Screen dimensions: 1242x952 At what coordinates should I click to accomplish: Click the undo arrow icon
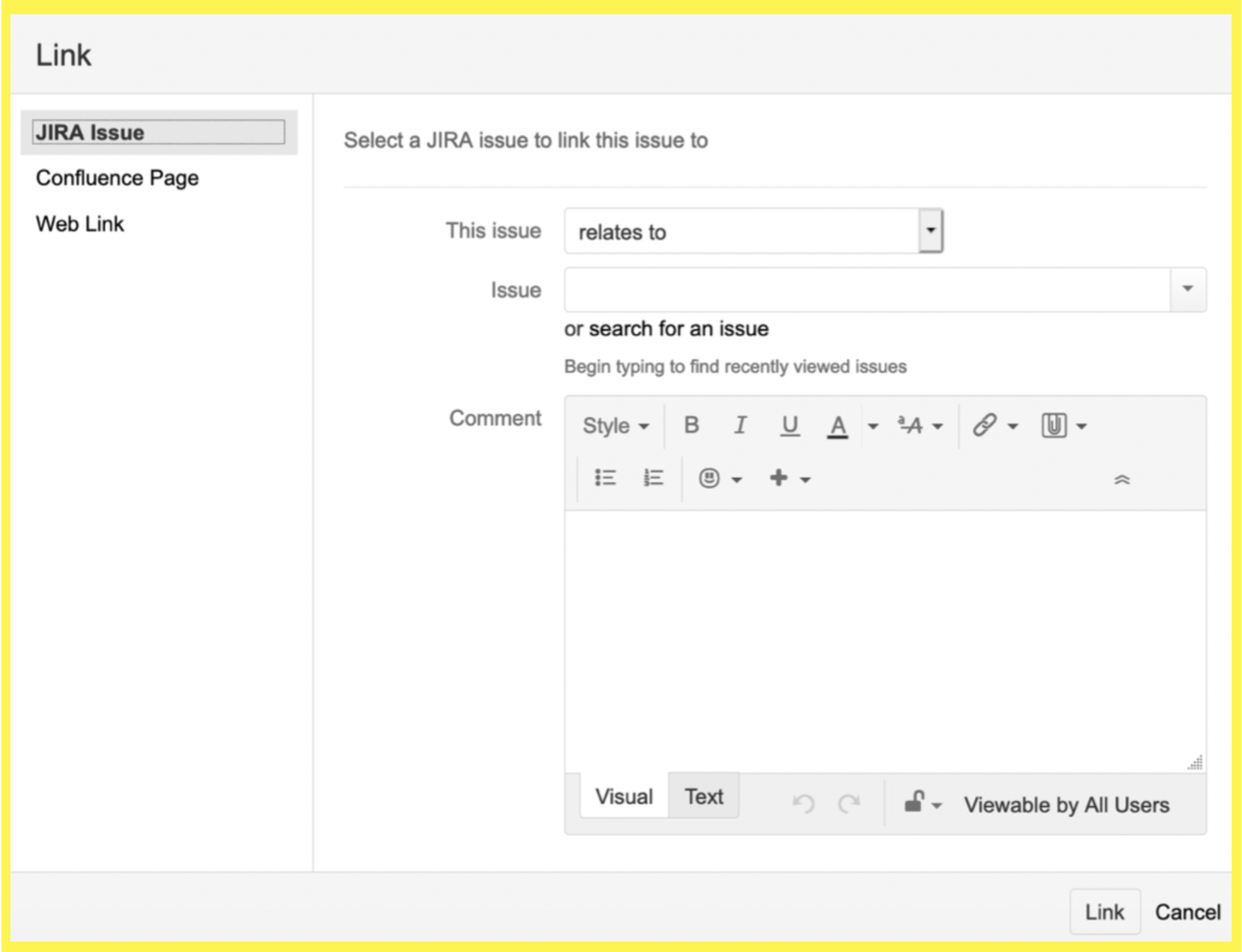click(x=804, y=804)
